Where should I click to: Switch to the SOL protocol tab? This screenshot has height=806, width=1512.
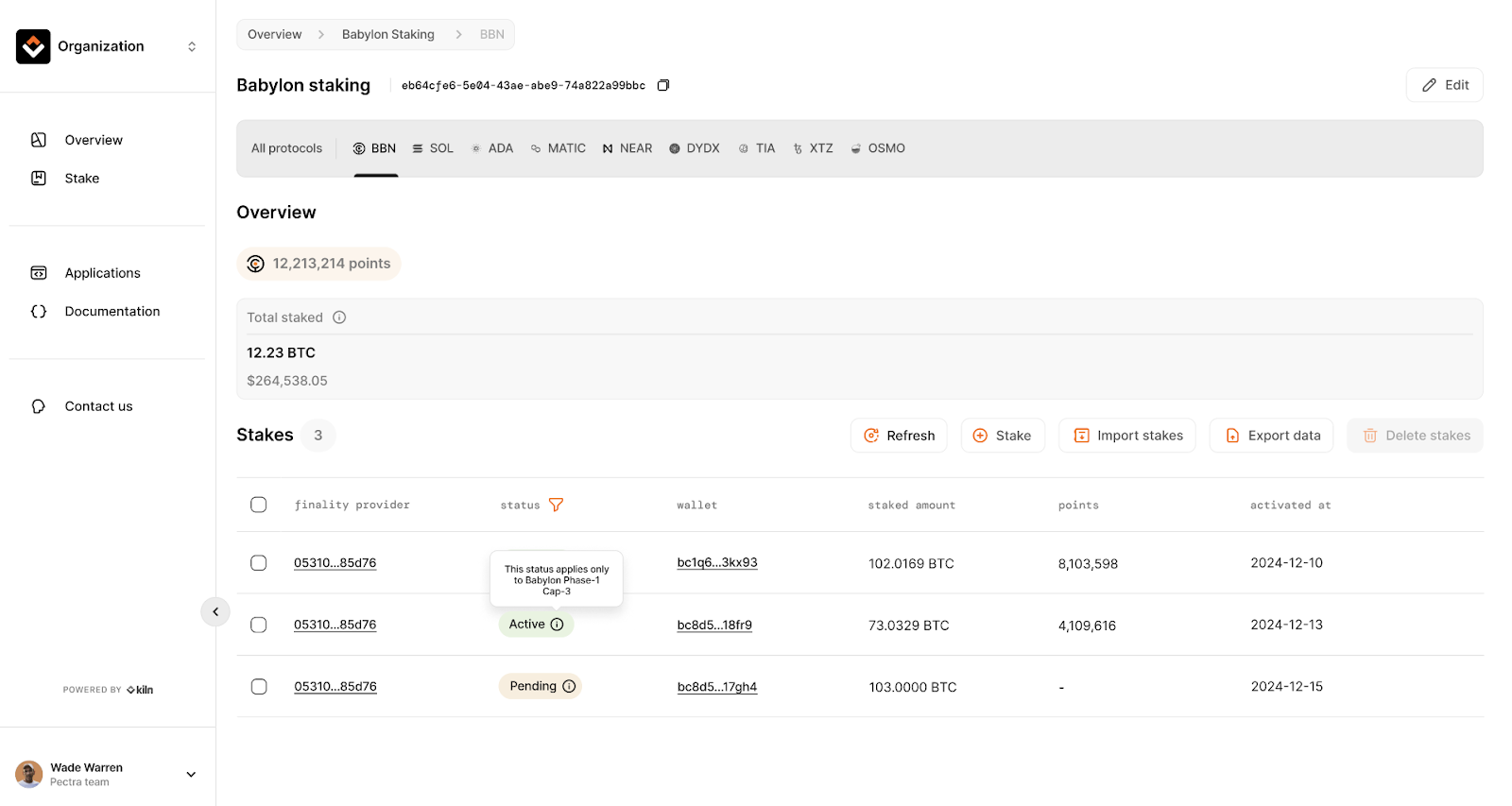(x=433, y=148)
